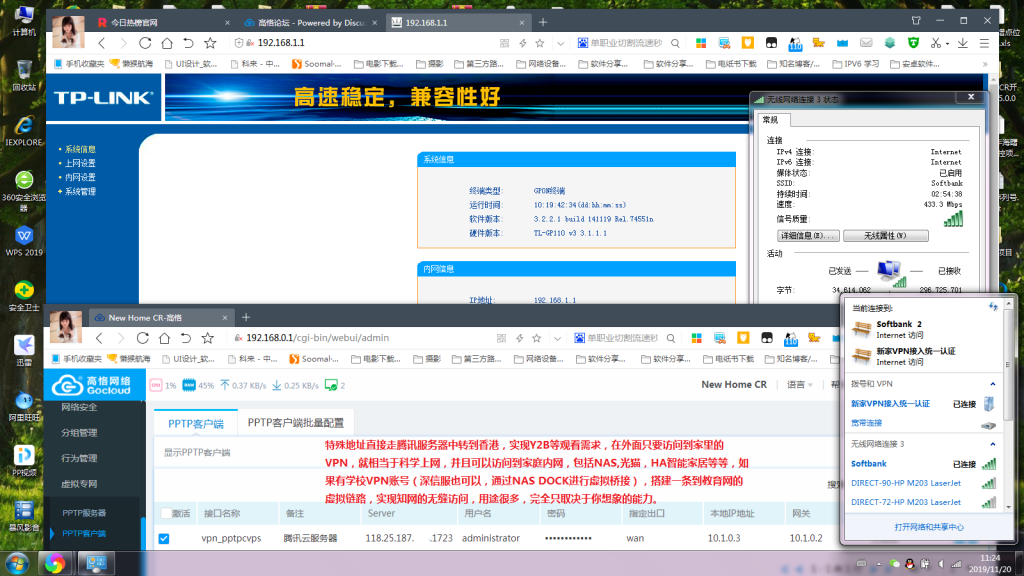This screenshot has width=1024, height=576.
Task: Click the lightning speed-mode icon in the top address bar
Action: click(x=522, y=43)
